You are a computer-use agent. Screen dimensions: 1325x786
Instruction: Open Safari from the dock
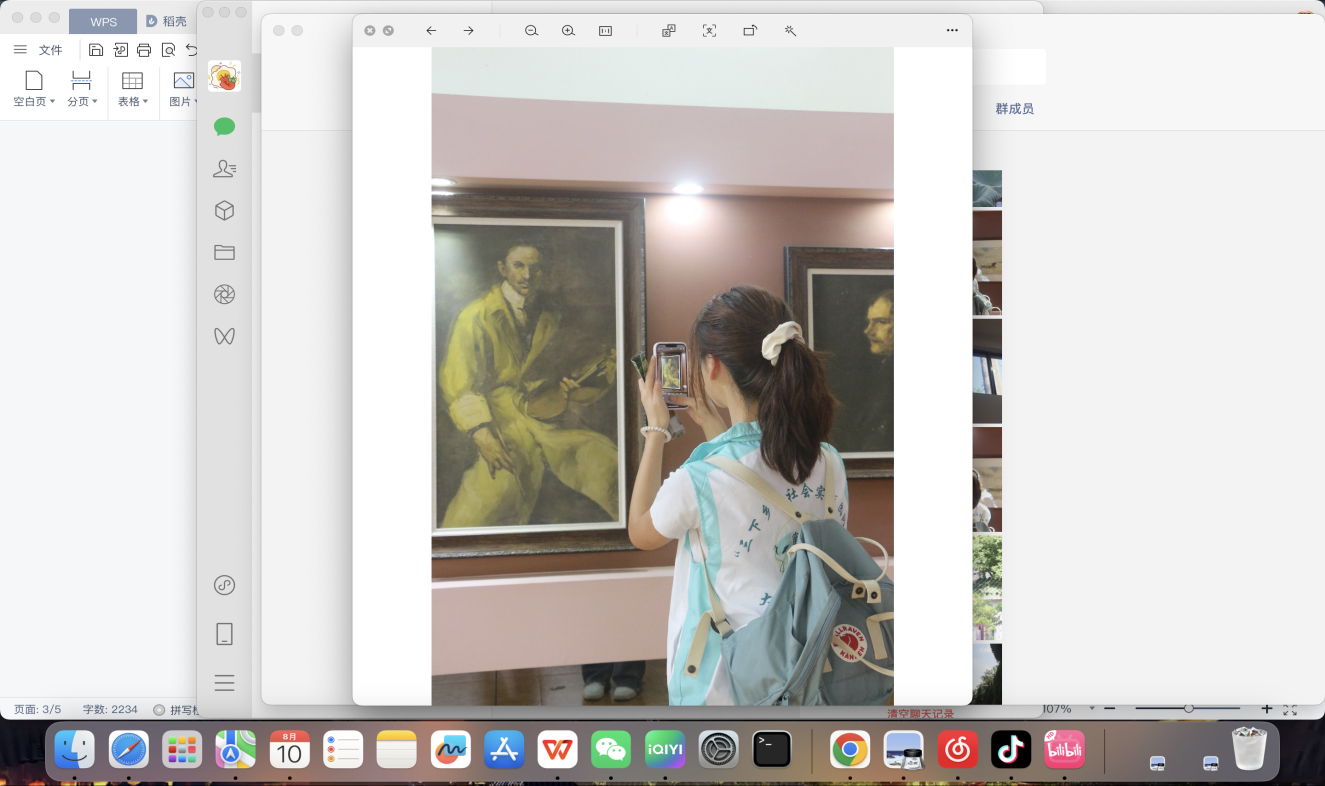coord(129,749)
